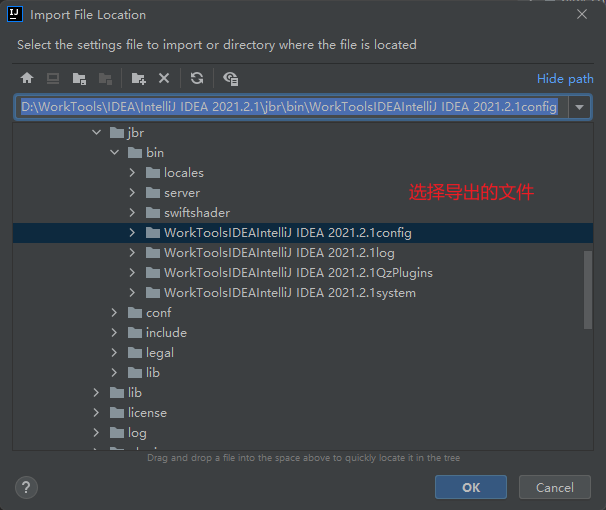Confirm selection with OK button
The width and height of the screenshot is (606, 510).
point(471,487)
